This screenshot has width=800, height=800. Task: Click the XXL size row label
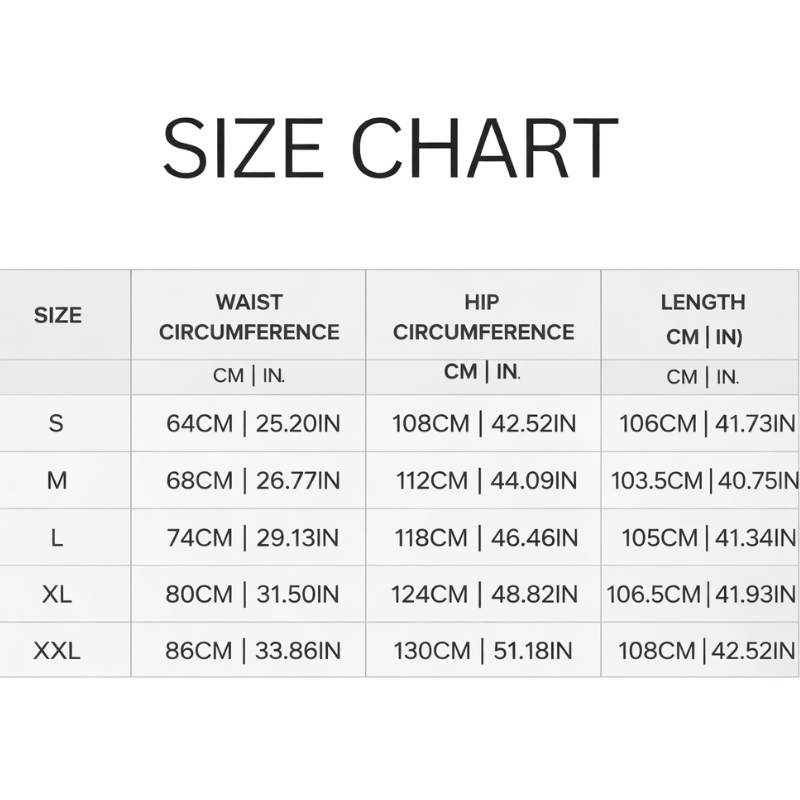coord(57,652)
